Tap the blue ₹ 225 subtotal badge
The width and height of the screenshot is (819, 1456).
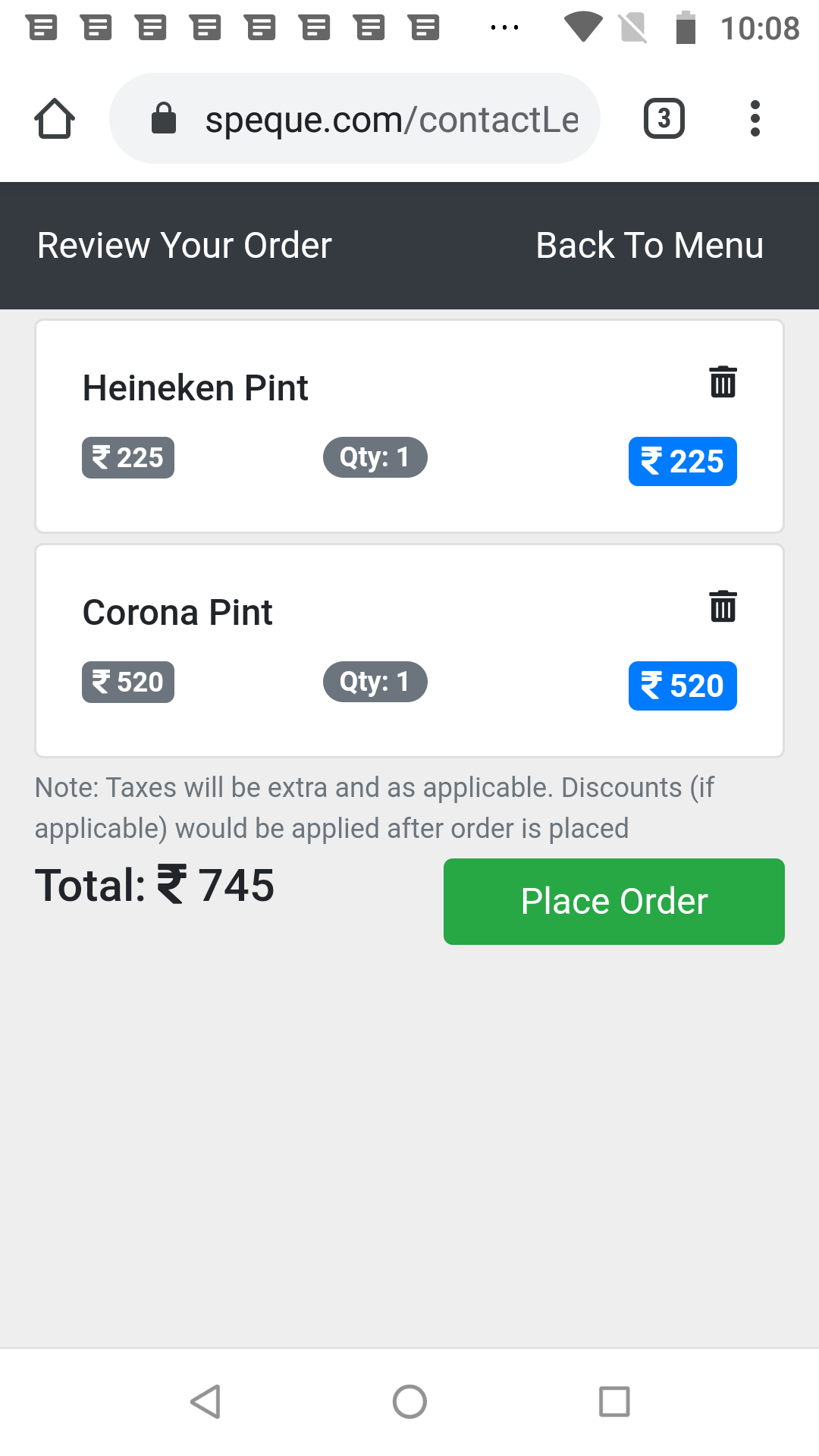point(682,461)
